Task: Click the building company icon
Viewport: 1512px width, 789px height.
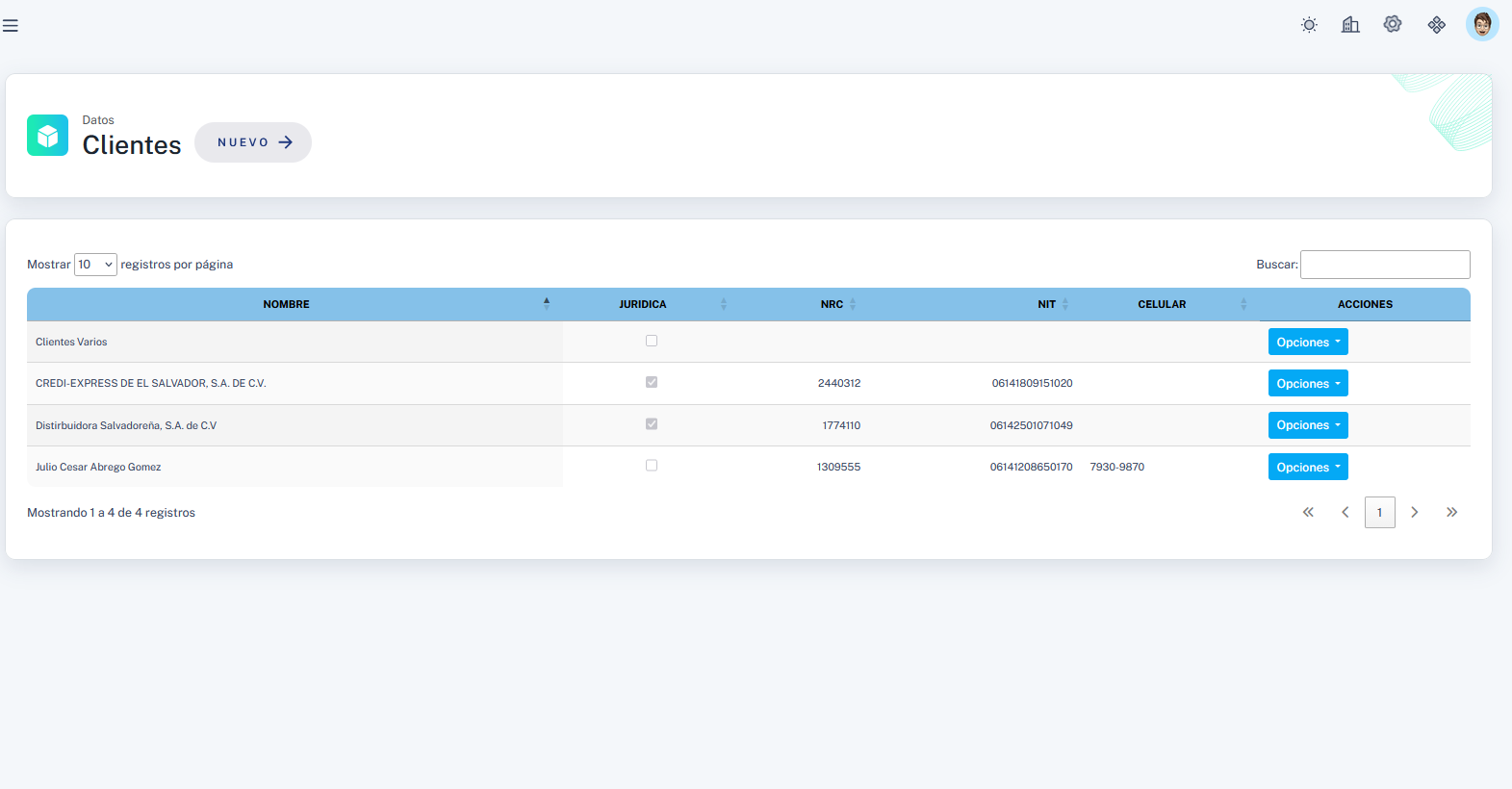Action: 1350,25
